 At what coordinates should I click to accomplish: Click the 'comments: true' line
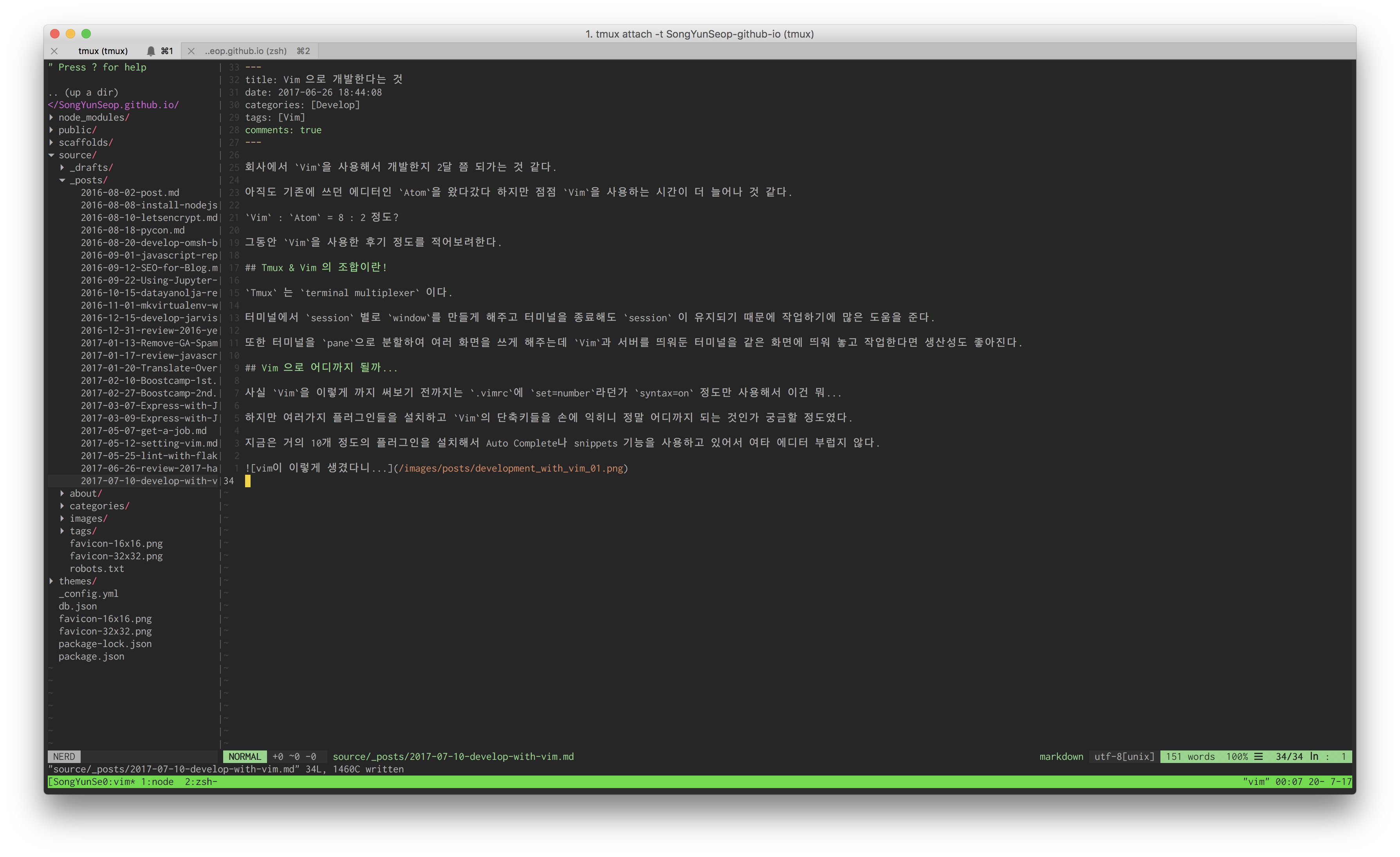283,130
